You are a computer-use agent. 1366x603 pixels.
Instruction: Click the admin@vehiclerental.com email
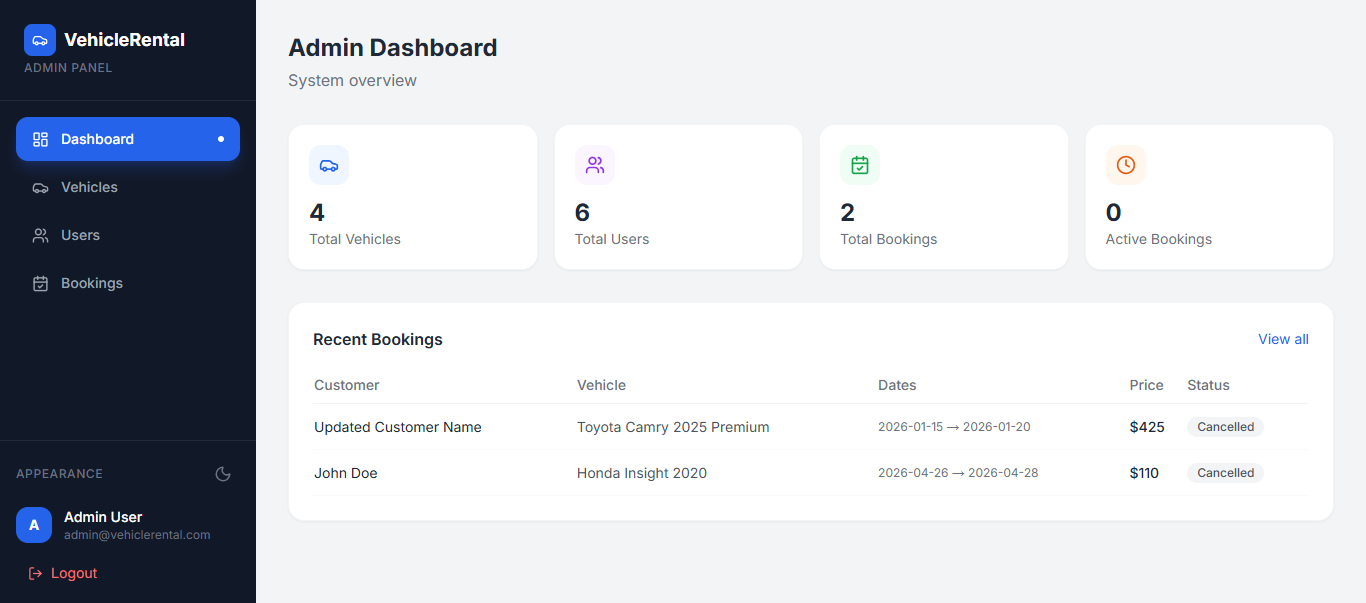tap(137, 535)
